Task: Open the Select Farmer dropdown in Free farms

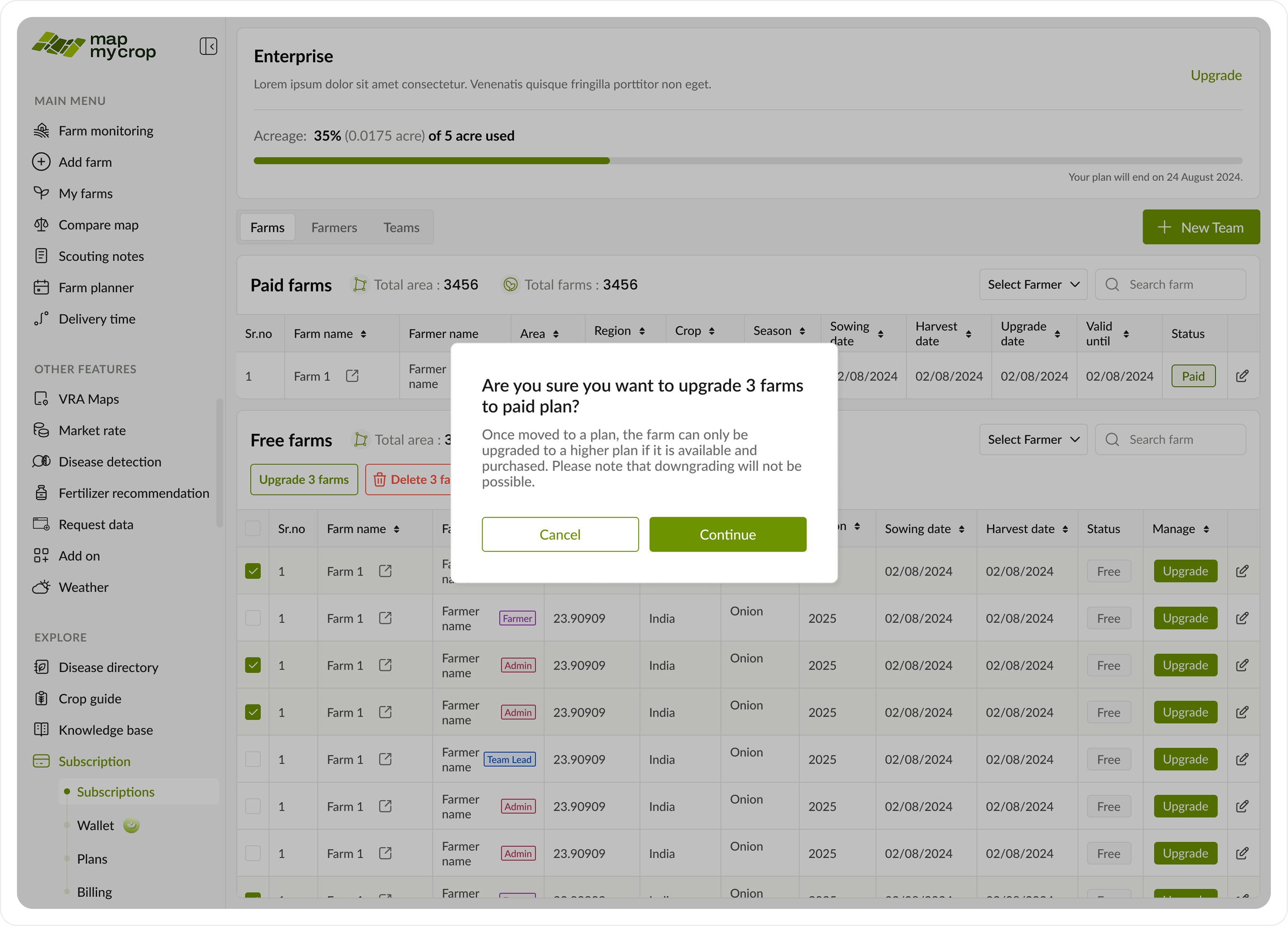Action: point(1032,440)
